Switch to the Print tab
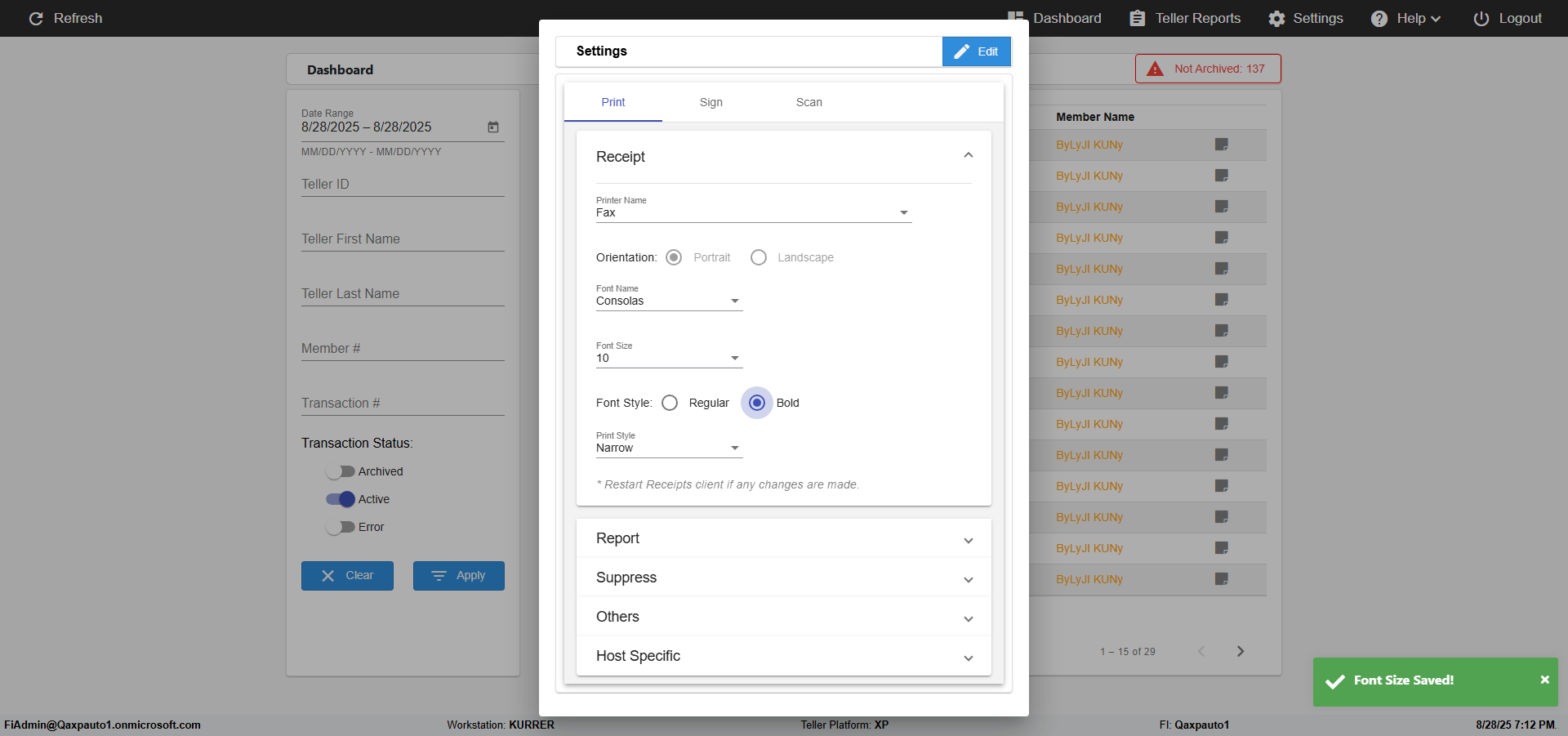Viewport: 1568px width, 736px height. [x=613, y=102]
